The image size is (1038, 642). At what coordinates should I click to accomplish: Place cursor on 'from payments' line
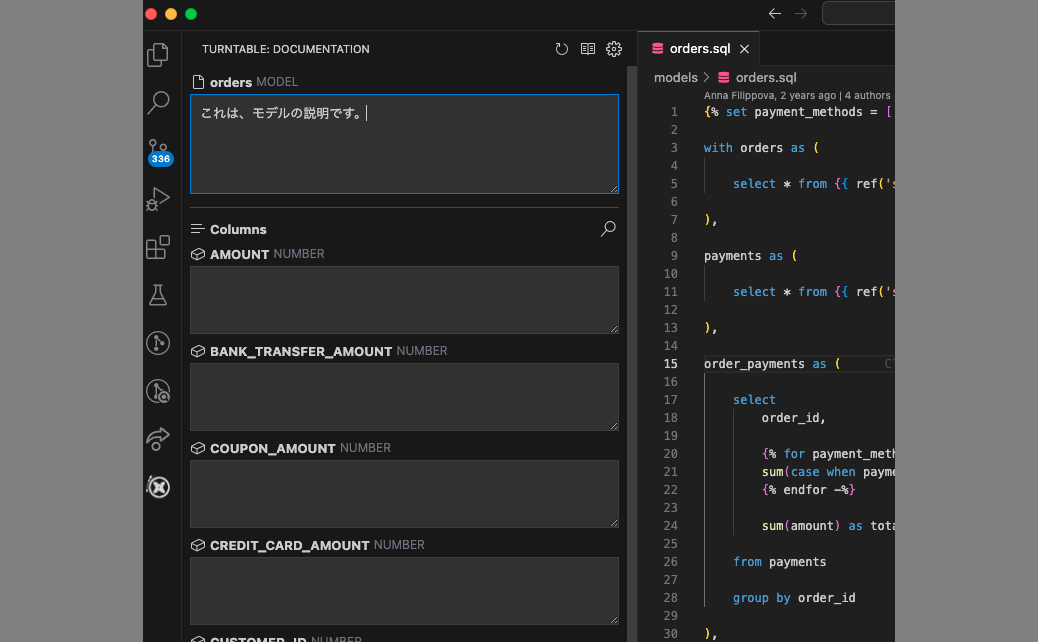pyautogui.click(x=779, y=562)
